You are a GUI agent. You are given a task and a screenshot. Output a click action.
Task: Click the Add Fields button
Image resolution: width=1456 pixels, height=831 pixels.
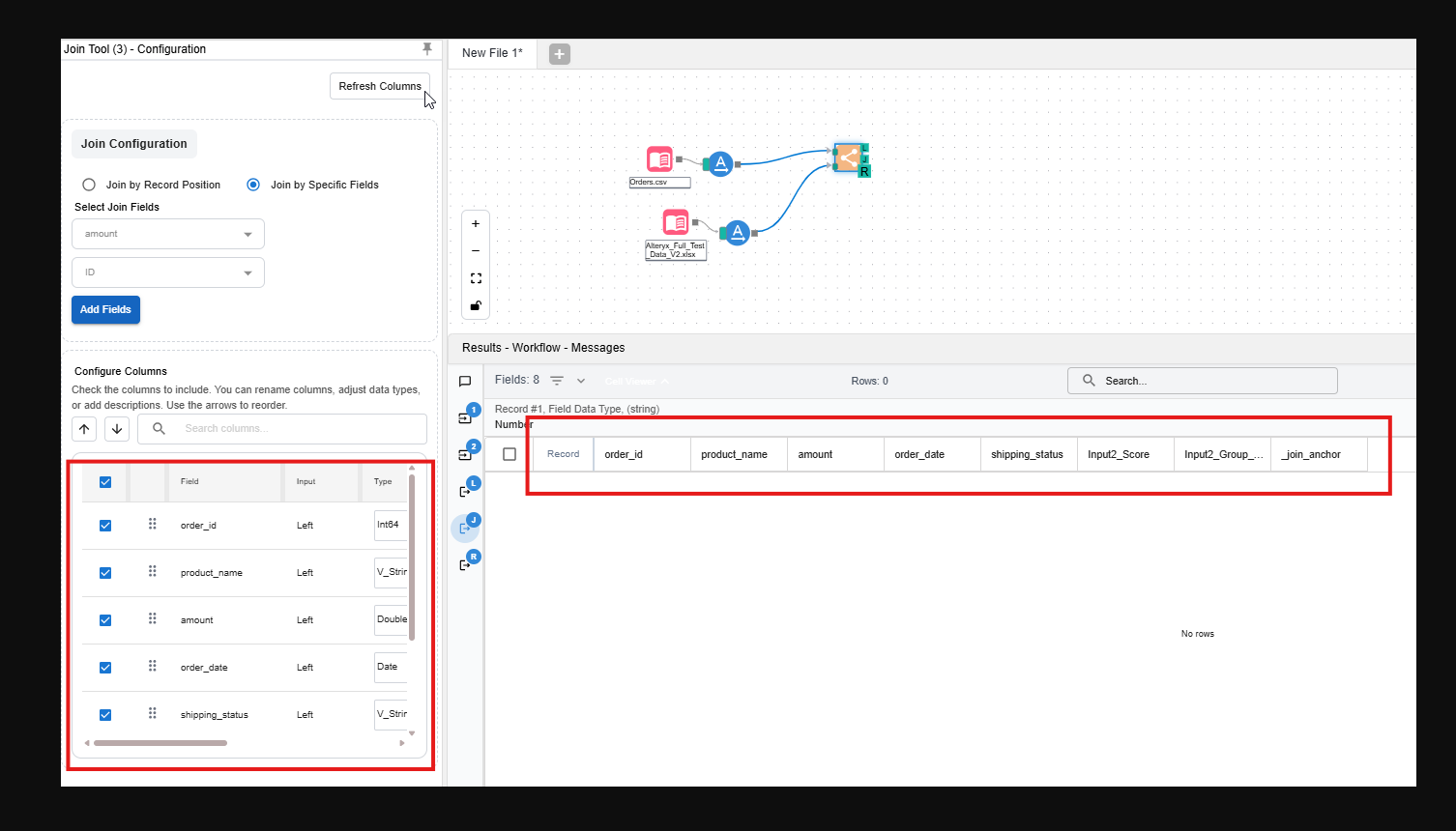[x=105, y=309]
